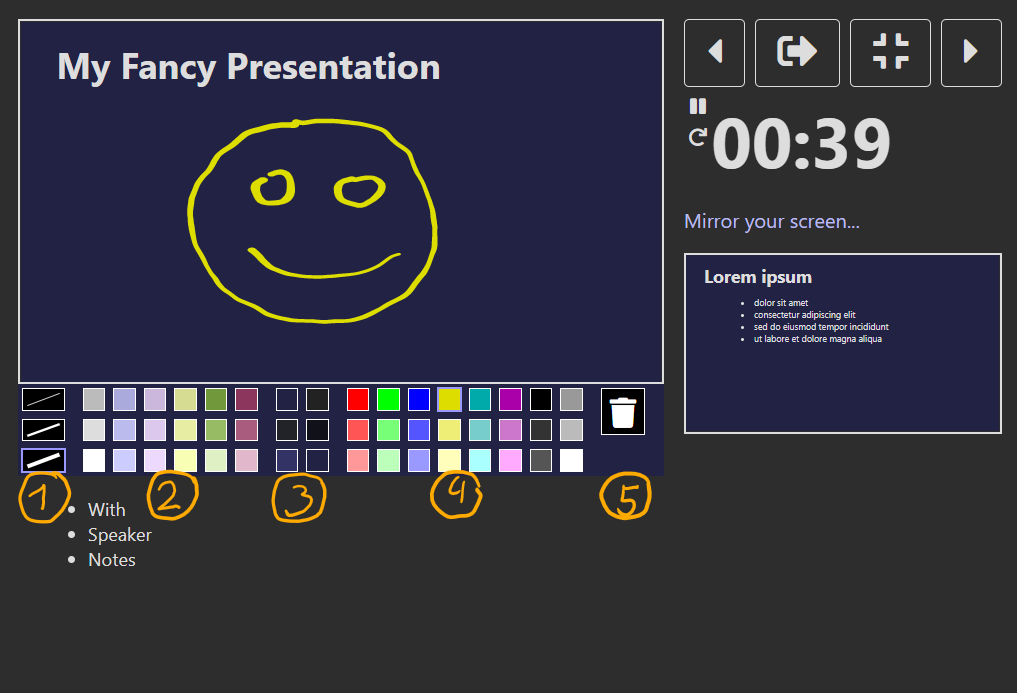
Task: Pause the presentation timer
Action: [697, 105]
